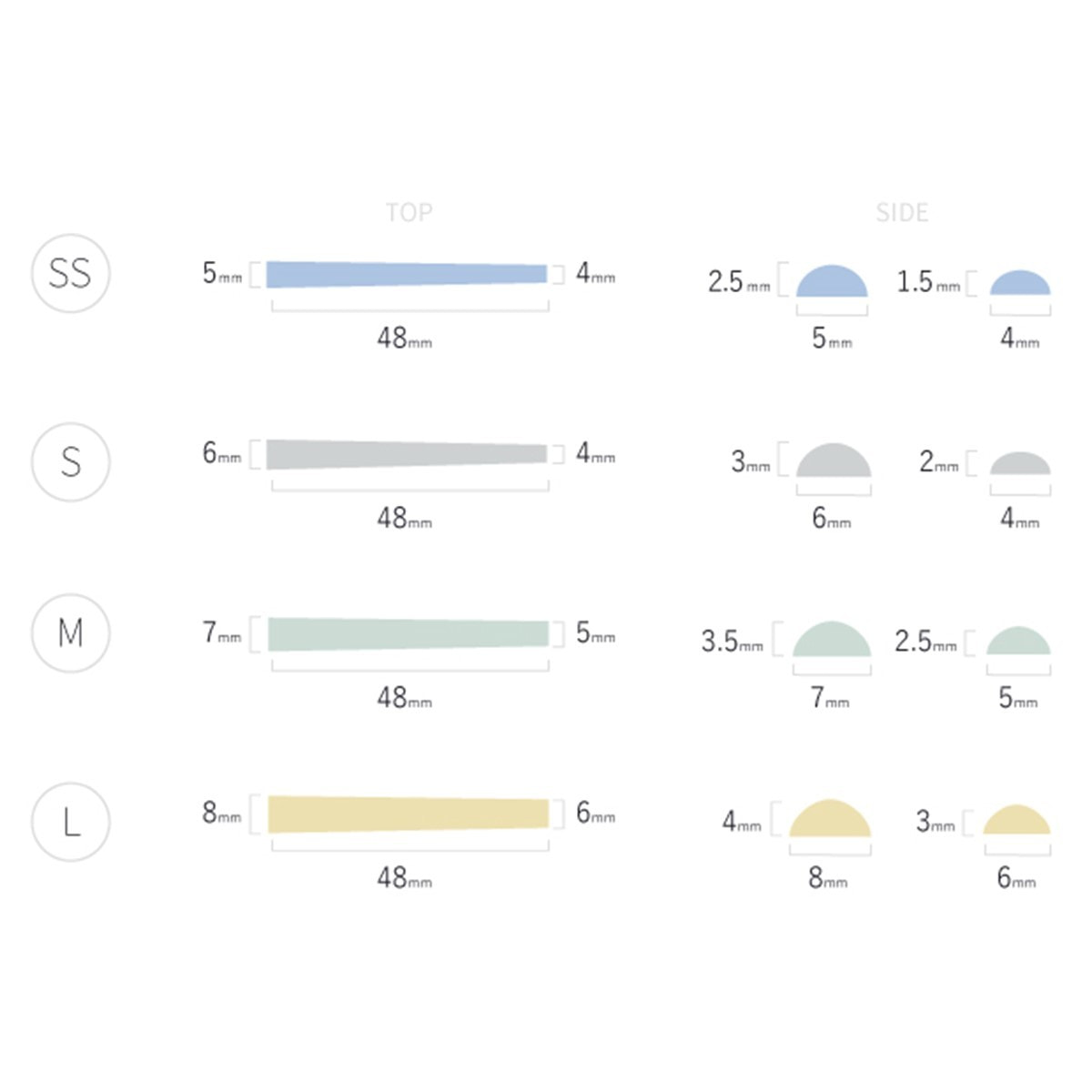Select the yellow L top-view bar
1092x1092 pixels.
point(408,814)
